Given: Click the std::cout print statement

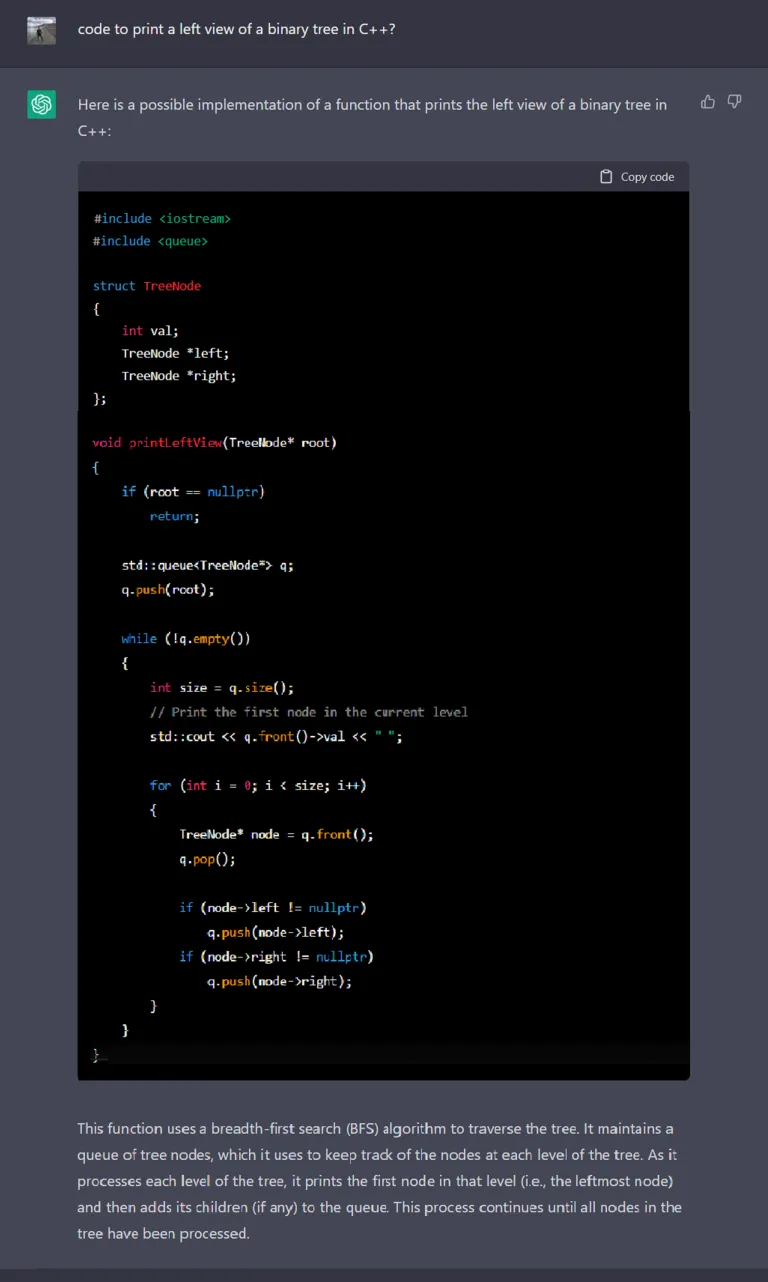Looking at the screenshot, I should (277, 736).
